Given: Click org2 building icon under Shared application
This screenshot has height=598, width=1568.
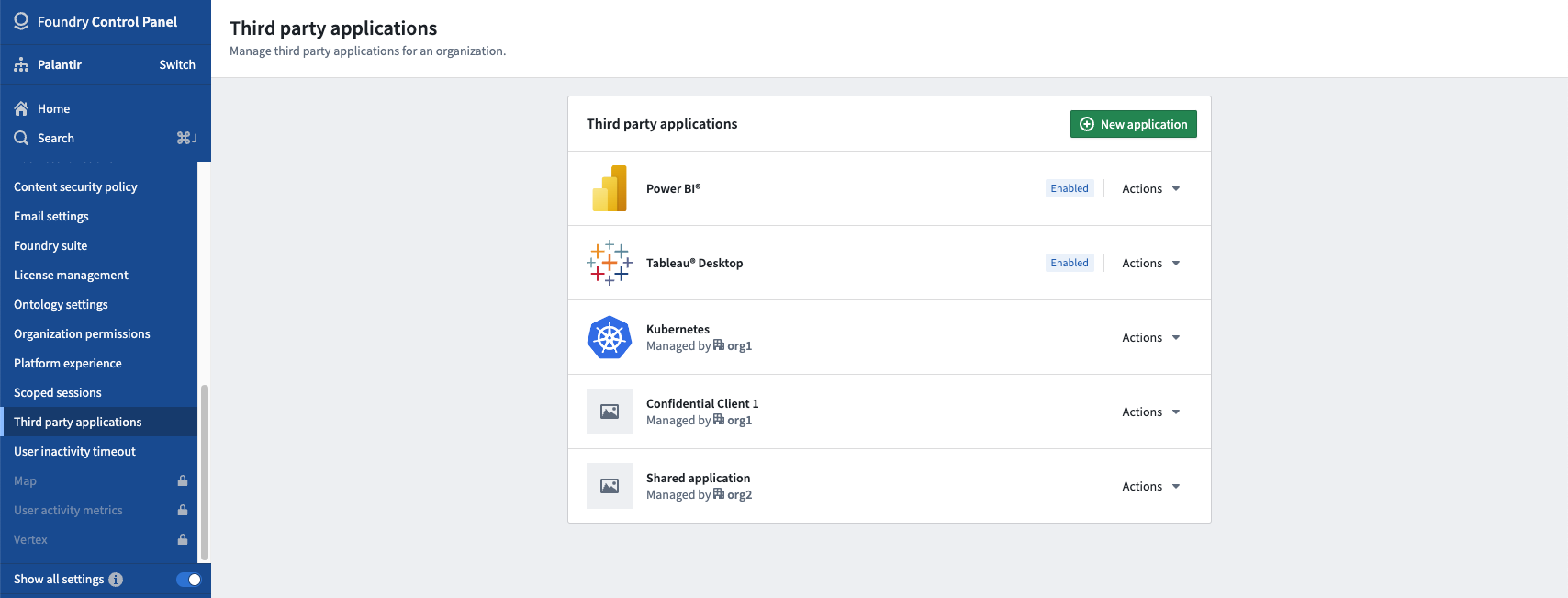Looking at the screenshot, I should 719,494.
